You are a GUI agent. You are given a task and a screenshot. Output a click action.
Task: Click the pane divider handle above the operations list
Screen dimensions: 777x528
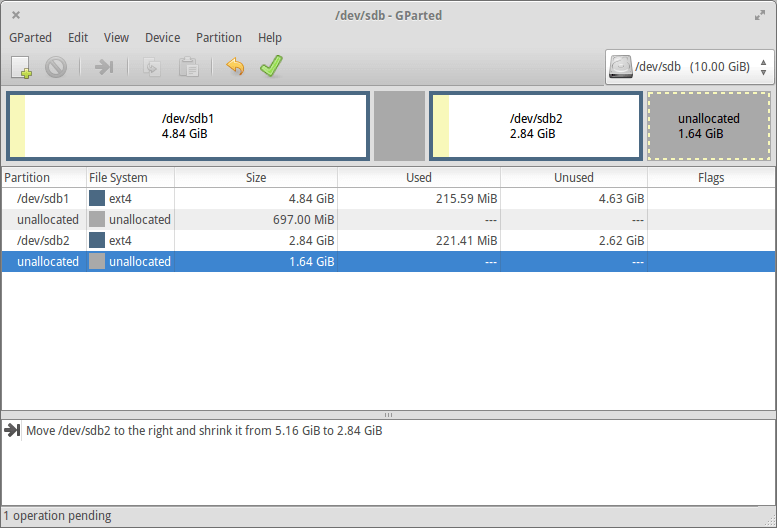388,414
